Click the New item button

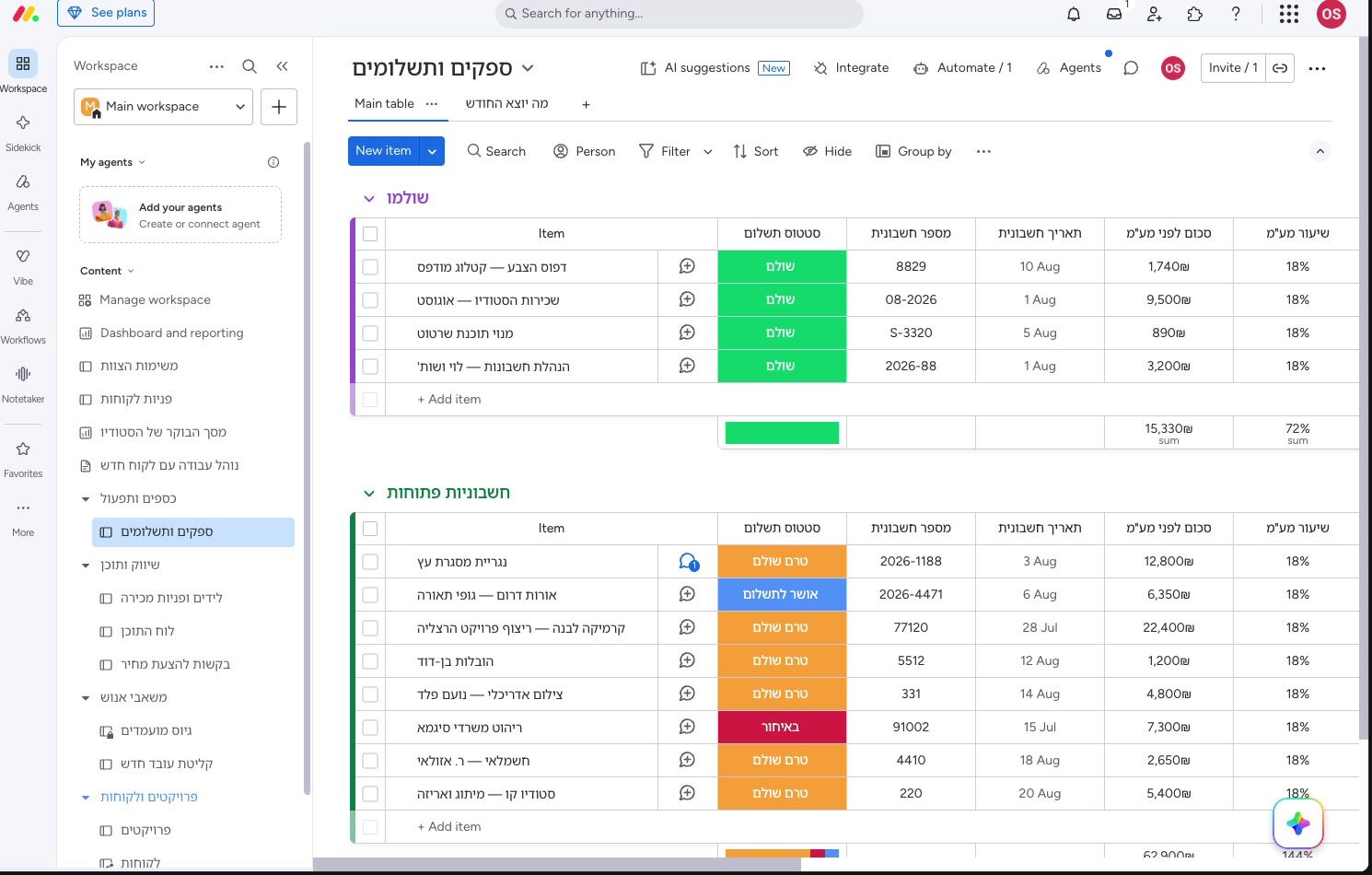pyautogui.click(x=383, y=151)
